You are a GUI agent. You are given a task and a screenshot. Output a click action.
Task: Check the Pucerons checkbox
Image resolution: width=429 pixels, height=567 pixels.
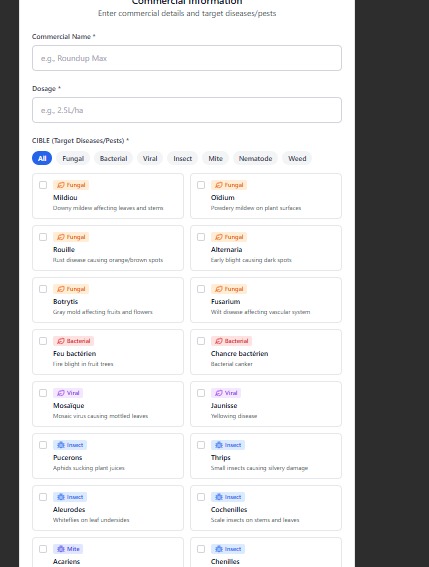(43, 445)
